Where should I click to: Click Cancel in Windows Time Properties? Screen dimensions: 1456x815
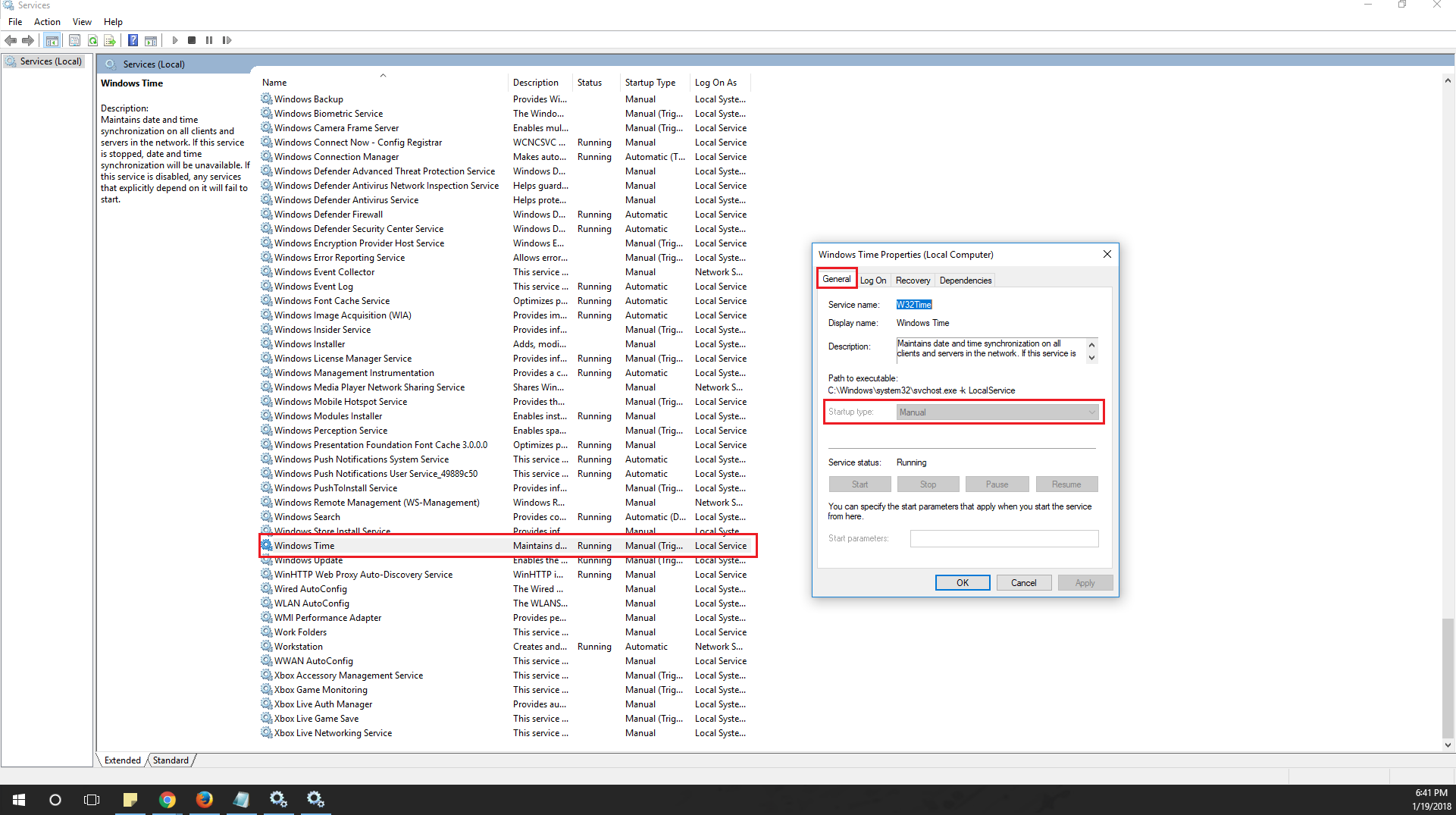tap(1023, 583)
